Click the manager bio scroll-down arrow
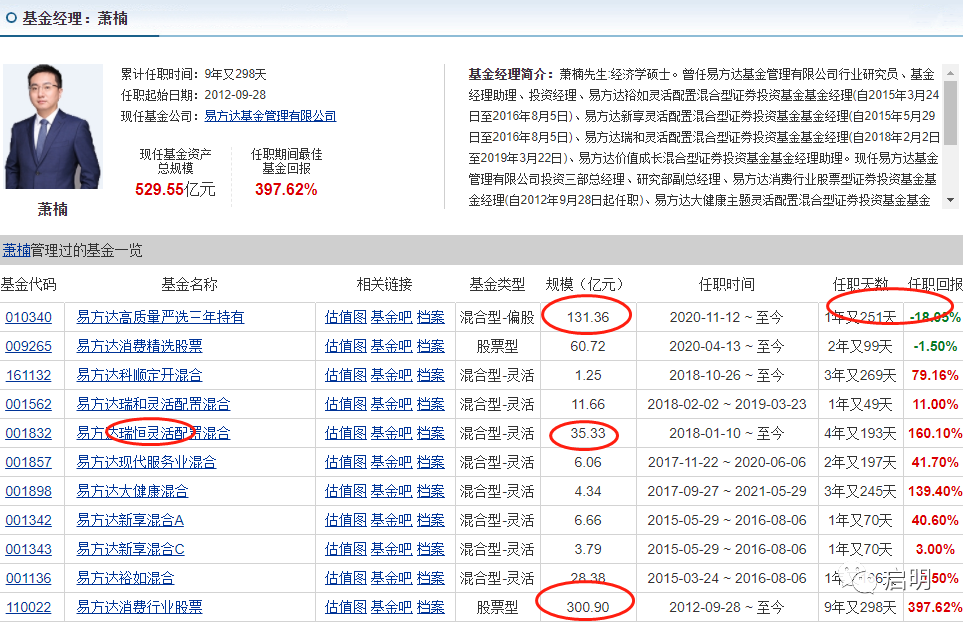 (x=950, y=200)
